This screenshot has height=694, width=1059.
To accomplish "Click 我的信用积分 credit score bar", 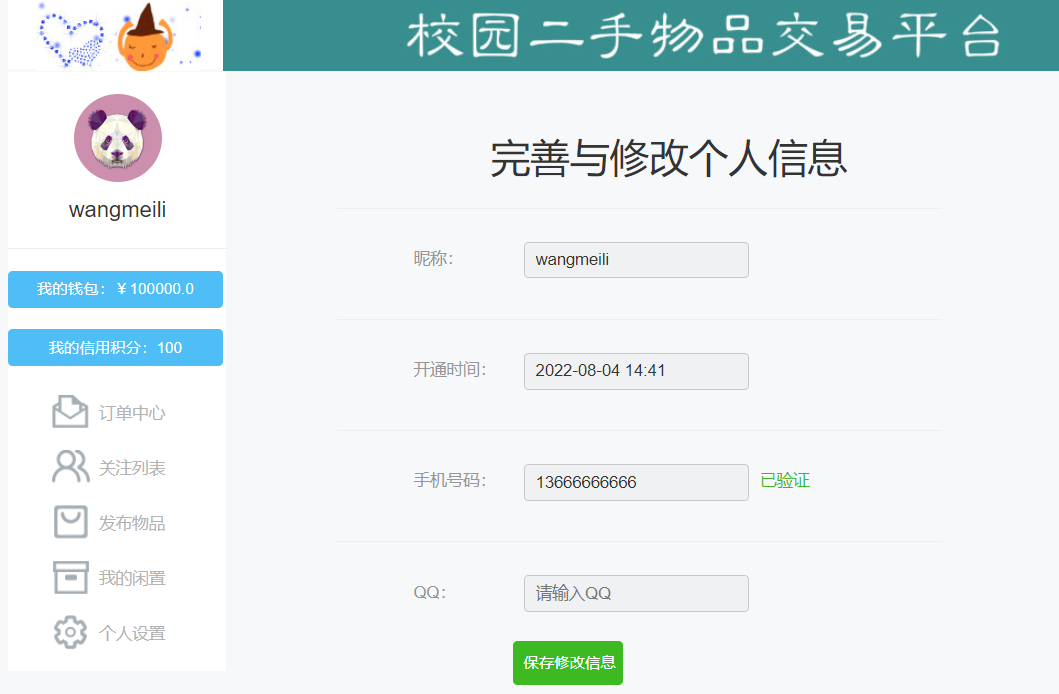I will [x=115, y=347].
